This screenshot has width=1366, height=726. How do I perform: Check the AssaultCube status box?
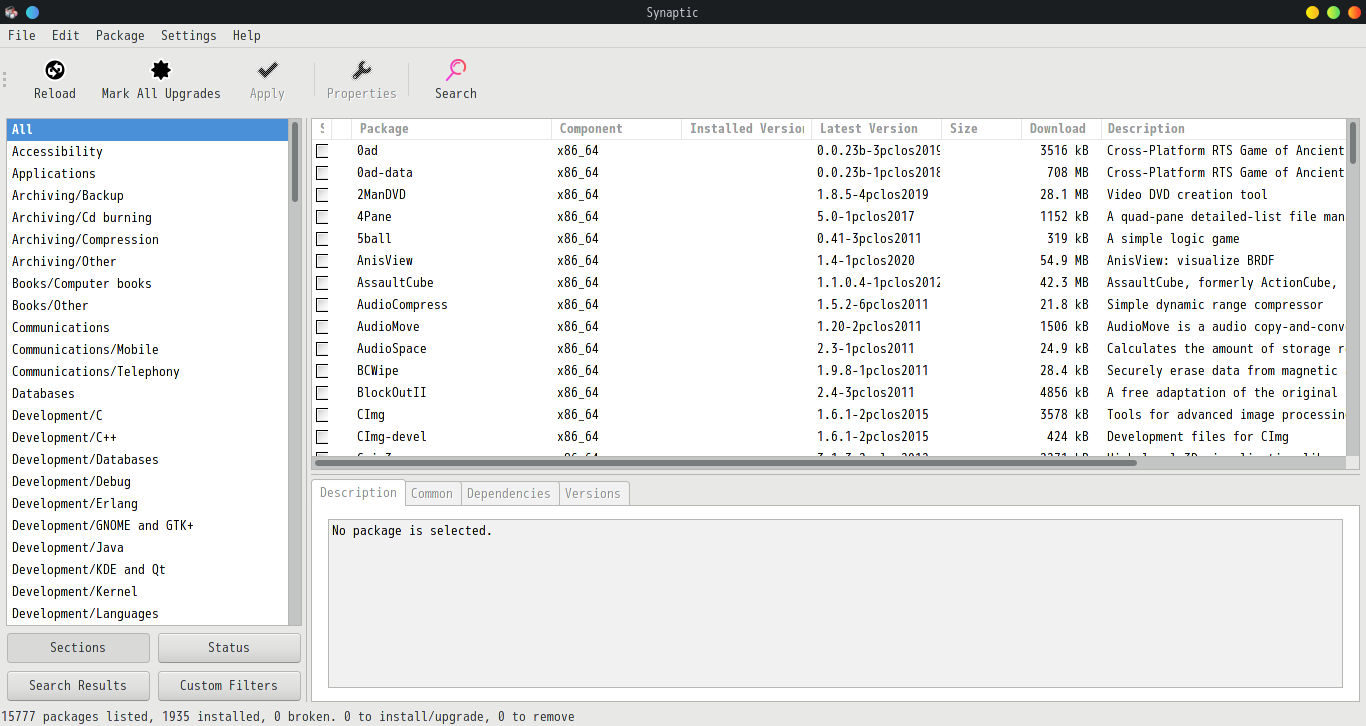pyautogui.click(x=322, y=283)
